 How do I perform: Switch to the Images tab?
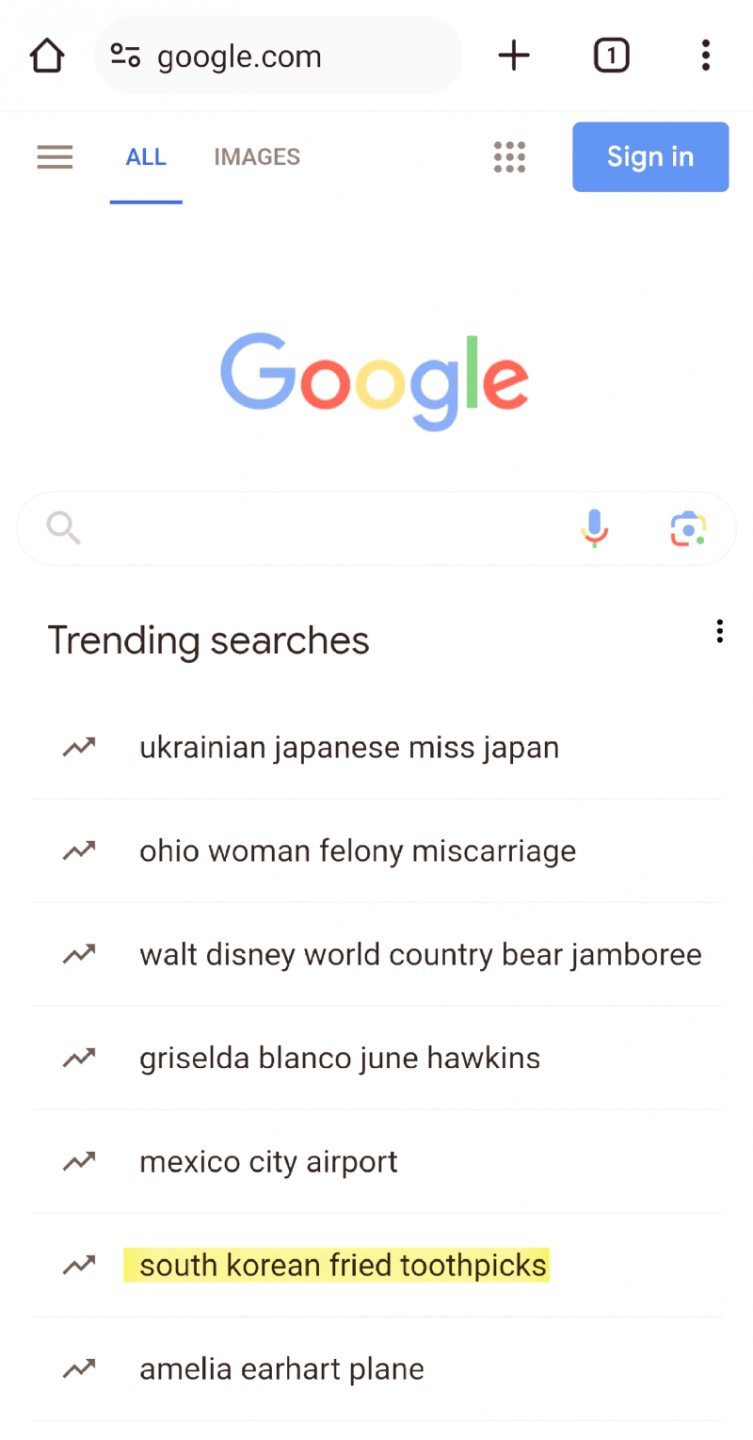pos(257,157)
